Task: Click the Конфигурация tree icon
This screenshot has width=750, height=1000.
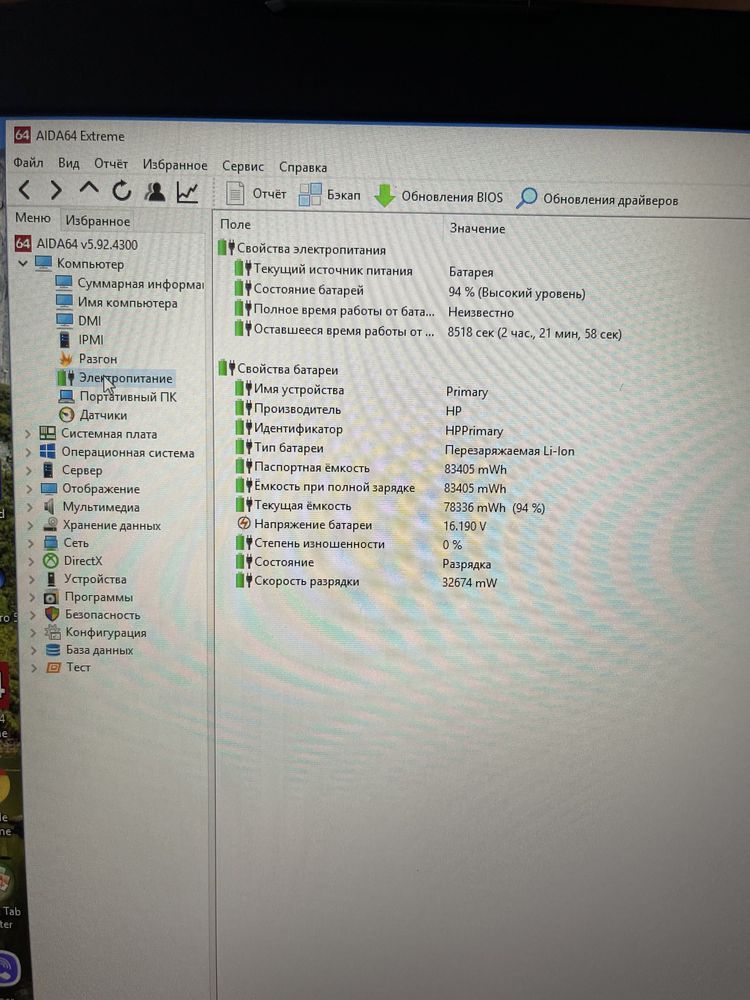Action: pyautogui.click(x=52, y=632)
